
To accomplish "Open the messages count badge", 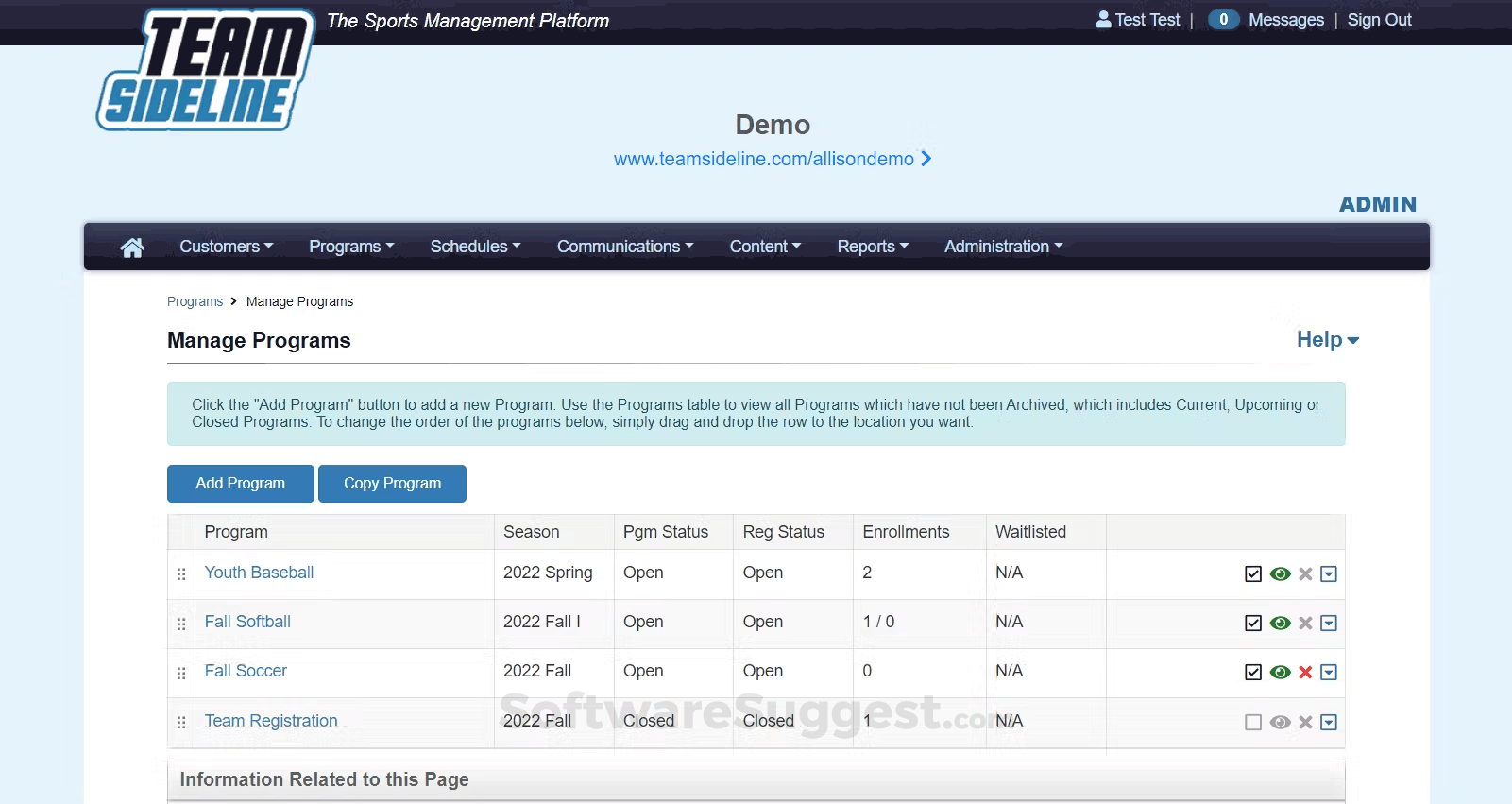I will pyautogui.click(x=1223, y=19).
